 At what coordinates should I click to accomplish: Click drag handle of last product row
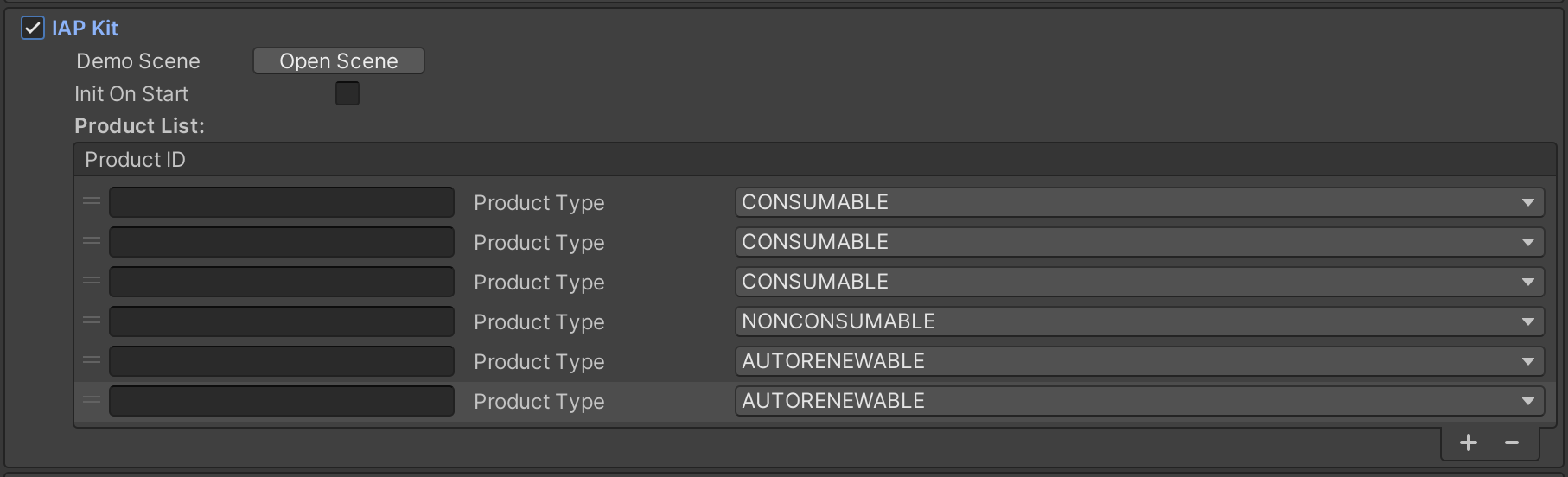coord(92,400)
